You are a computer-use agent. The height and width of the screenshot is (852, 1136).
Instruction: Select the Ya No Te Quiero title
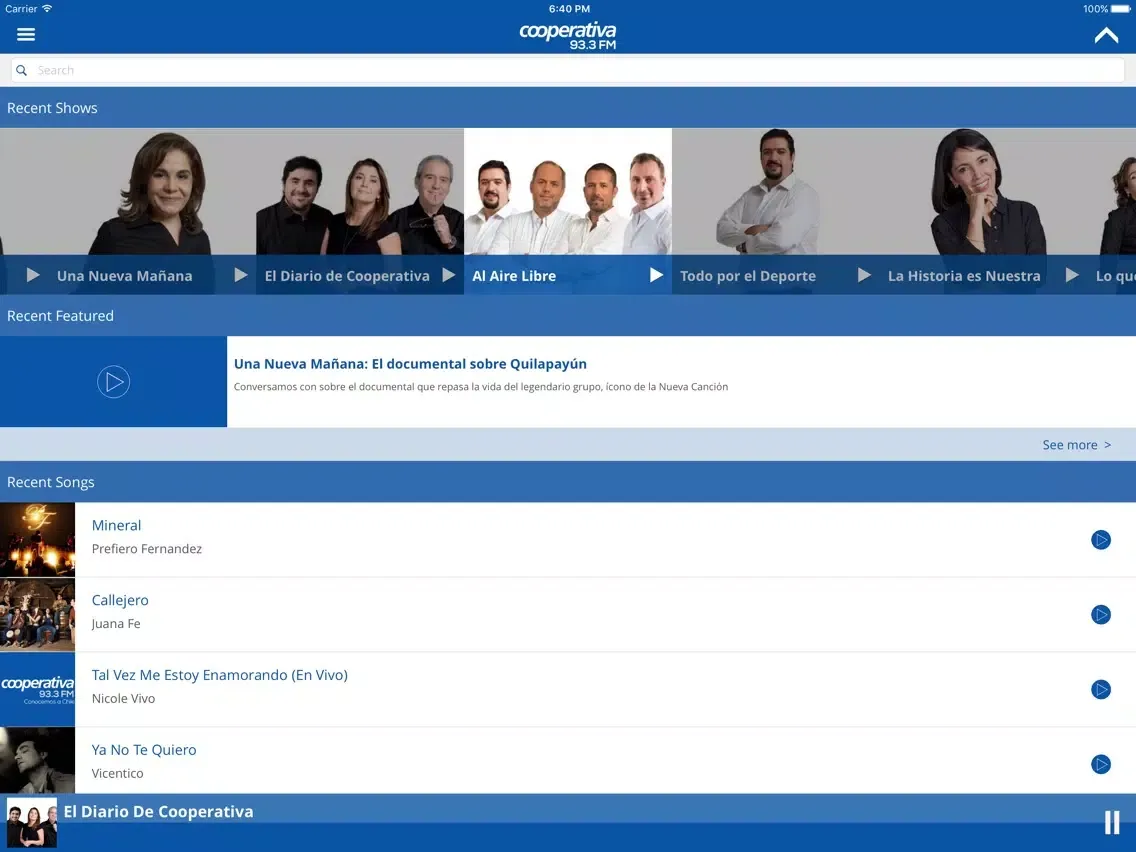point(143,750)
